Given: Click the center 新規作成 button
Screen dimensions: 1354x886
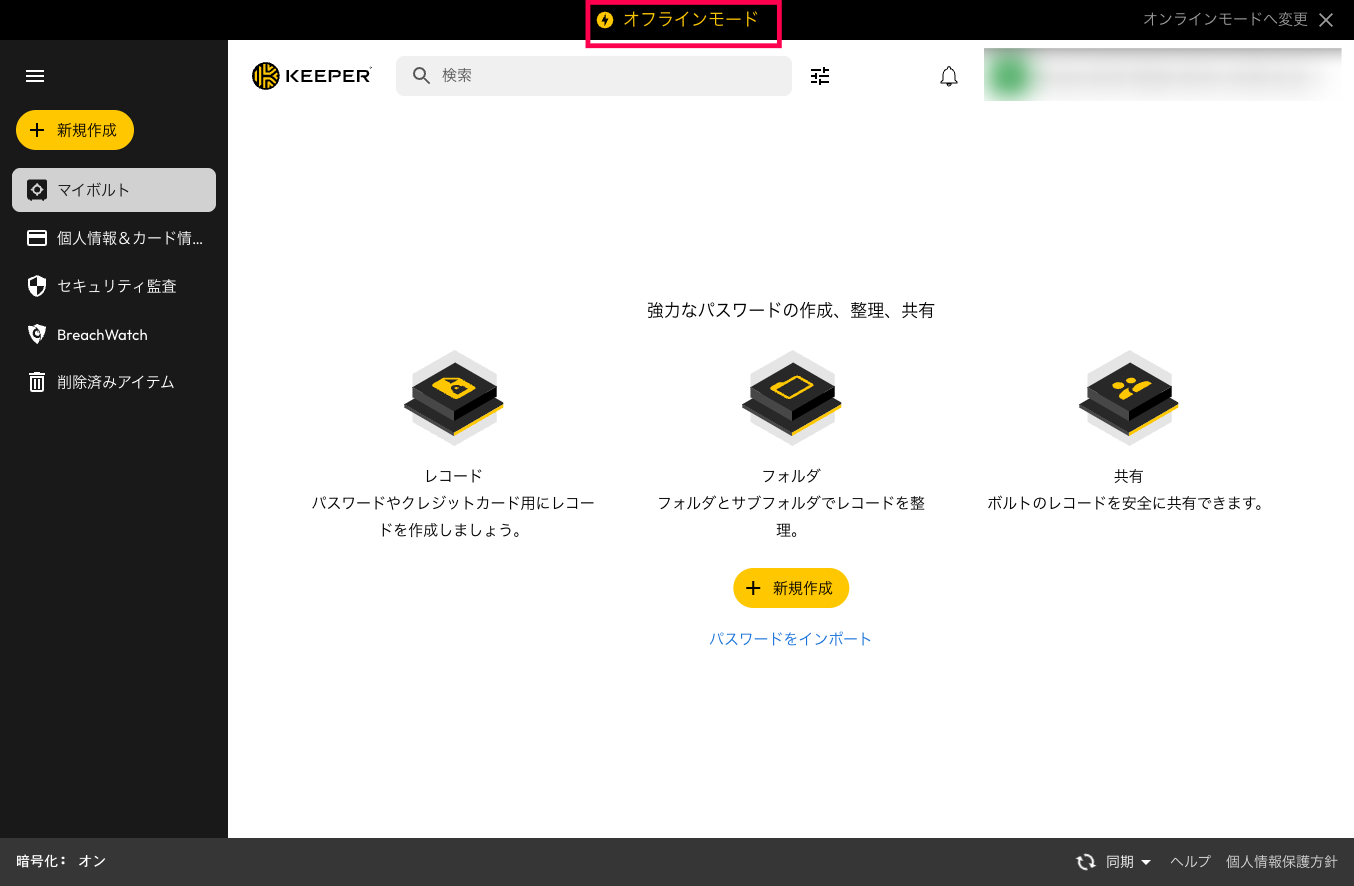Looking at the screenshot, I should coord(791,588).
